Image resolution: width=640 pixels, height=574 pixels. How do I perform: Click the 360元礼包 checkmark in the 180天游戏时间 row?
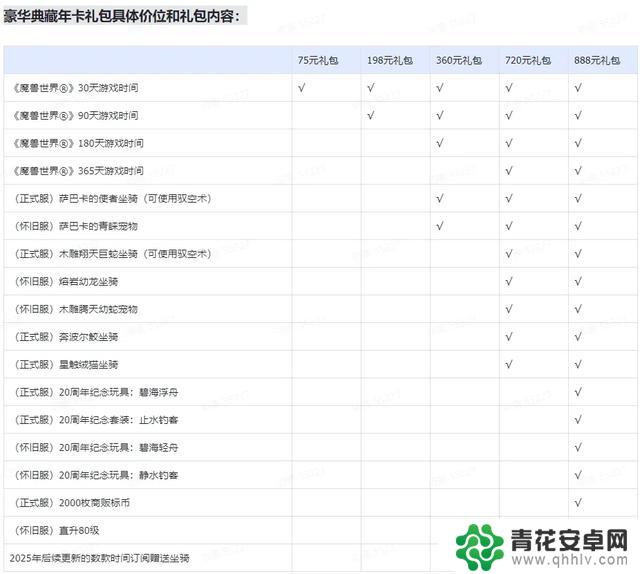click(440, 143)
